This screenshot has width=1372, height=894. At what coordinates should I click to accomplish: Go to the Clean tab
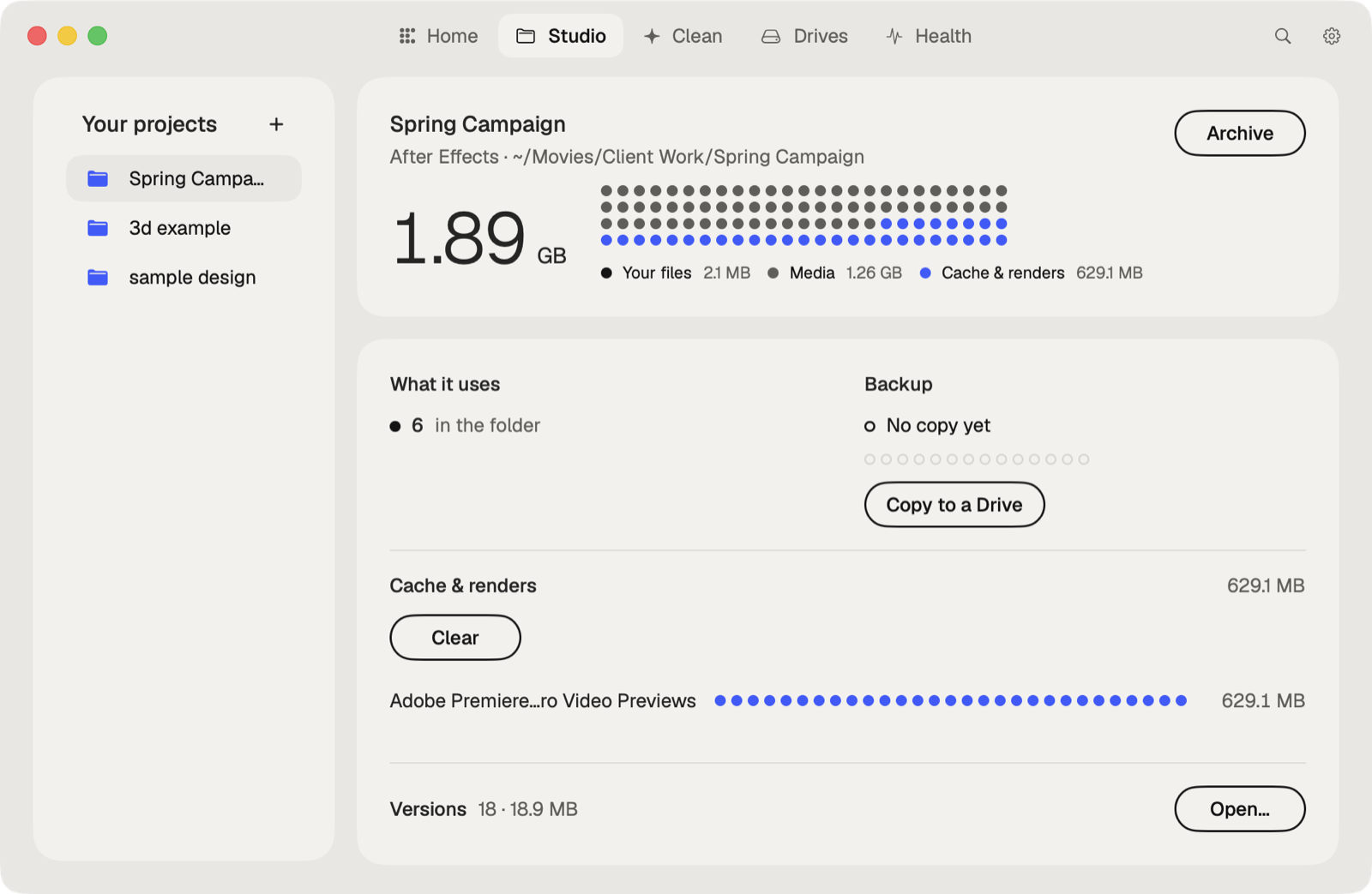coord(683,36)
